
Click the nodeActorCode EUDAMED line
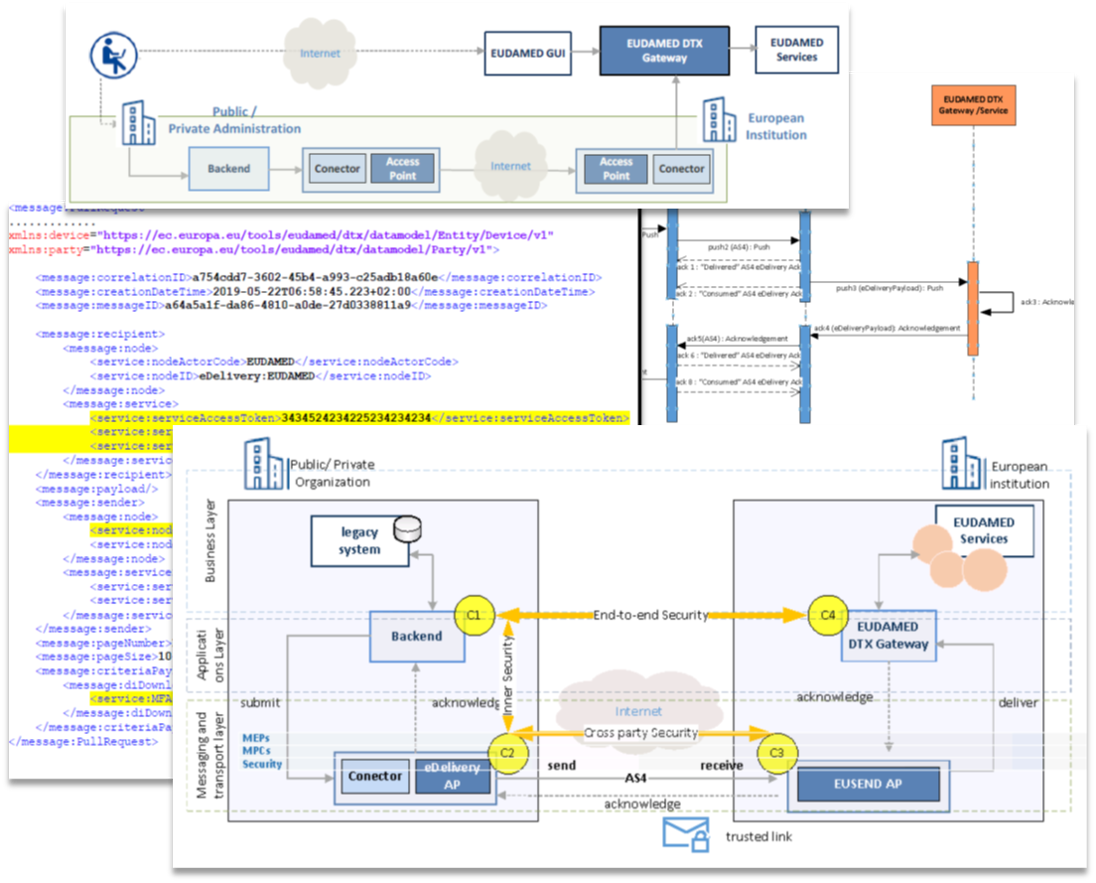pos(274,361)
